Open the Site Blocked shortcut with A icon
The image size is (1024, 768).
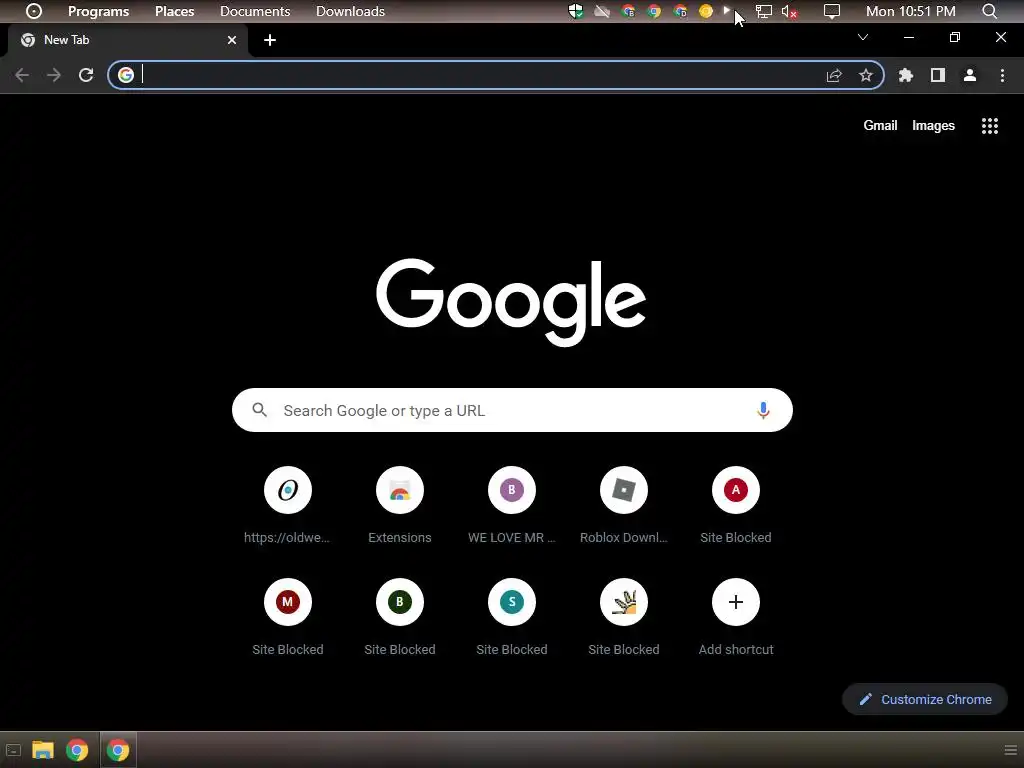pos(736,505)
